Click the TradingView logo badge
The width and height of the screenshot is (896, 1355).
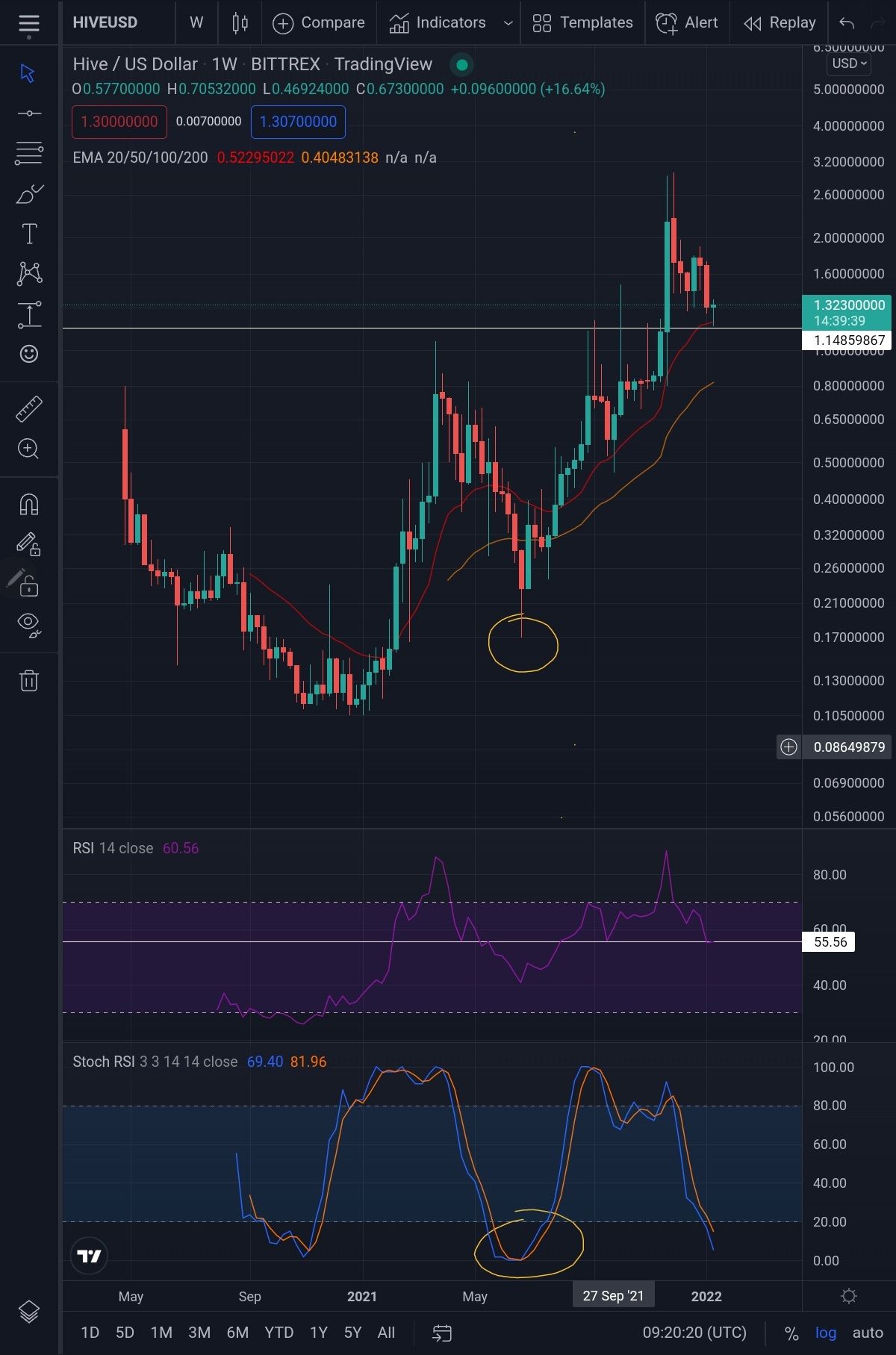click(x=89, y=1256)
